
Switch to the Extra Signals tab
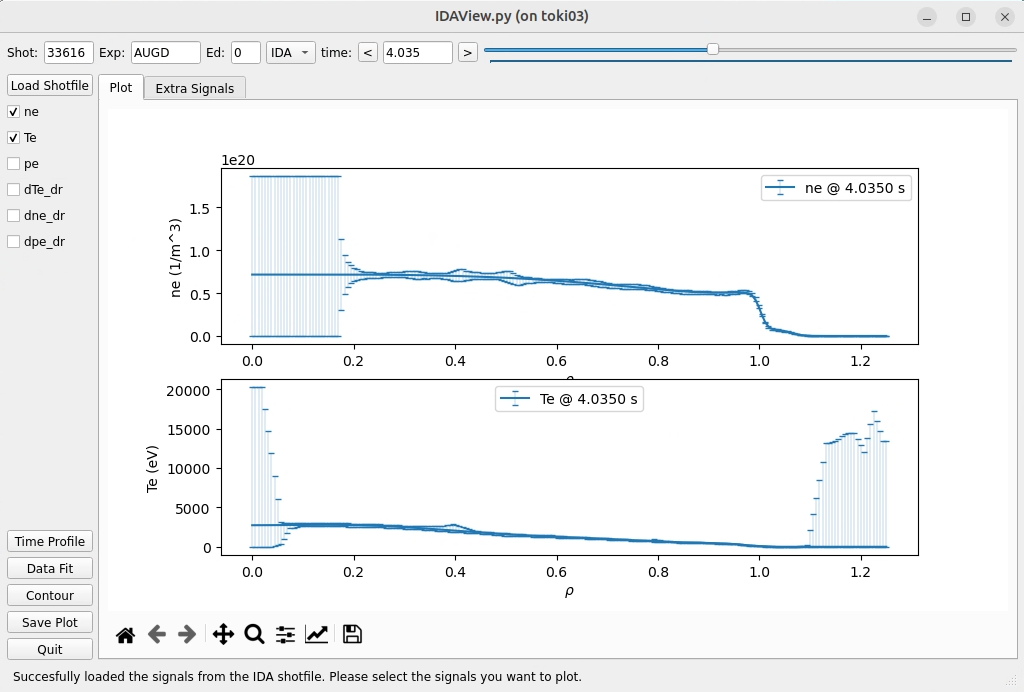click(x=195, y=88)
